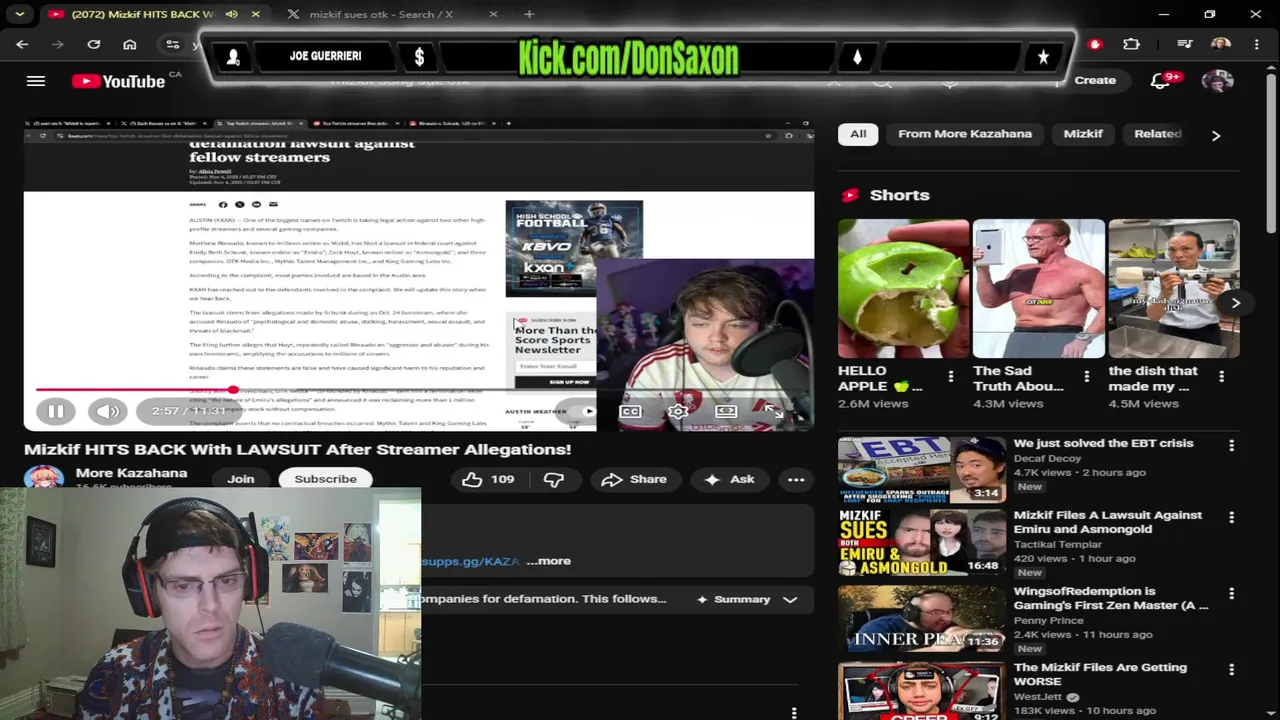Reload the current page
The image size is (1280, 720).
94,44
